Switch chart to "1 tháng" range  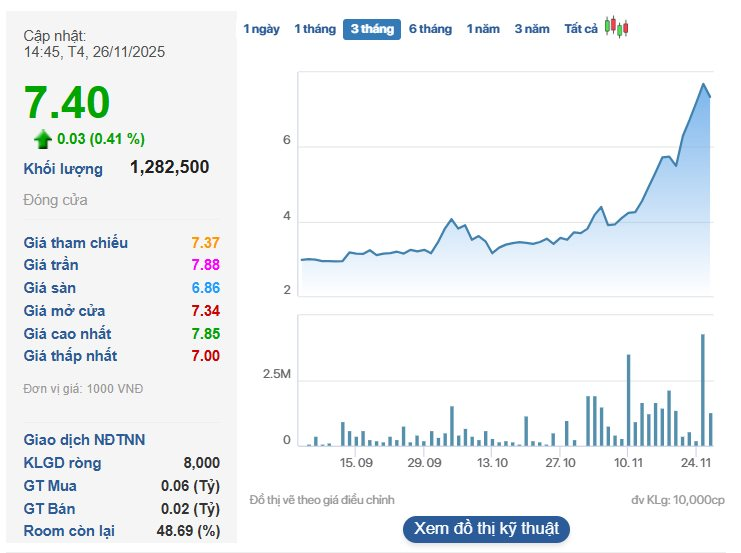(x=314, y=29)
